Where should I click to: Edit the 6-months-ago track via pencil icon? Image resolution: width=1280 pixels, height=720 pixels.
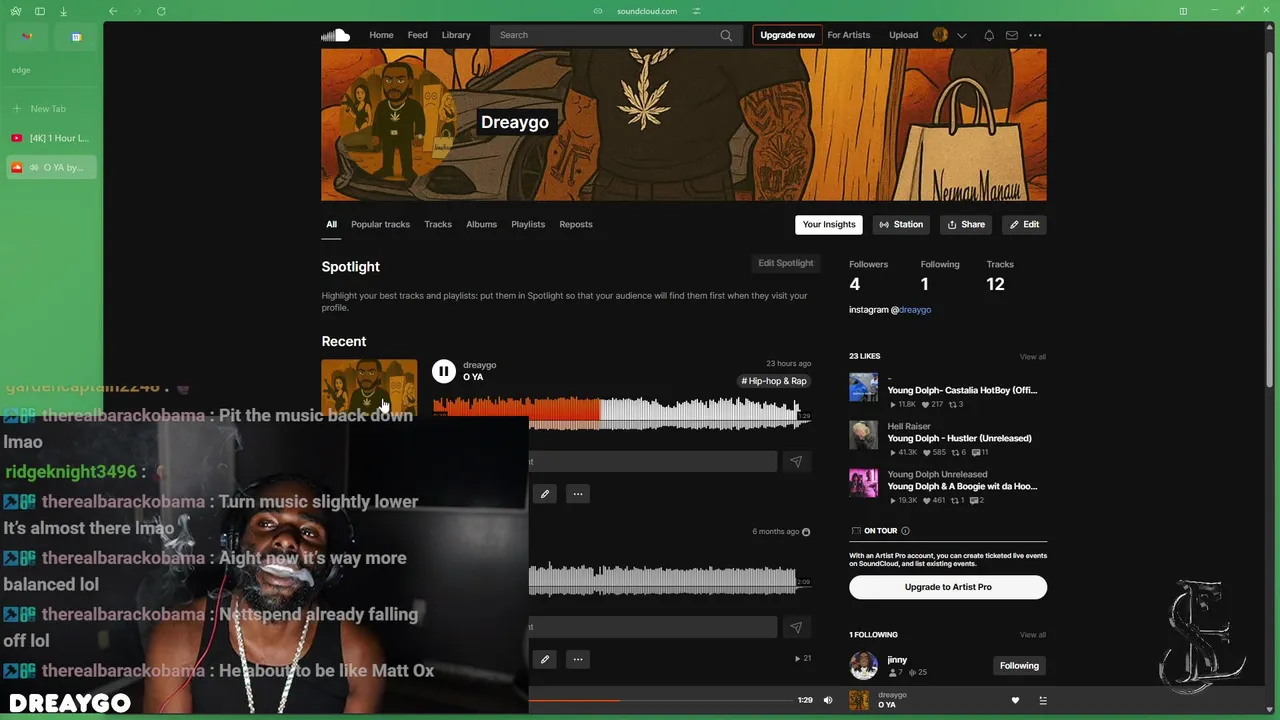pos(545,660)
